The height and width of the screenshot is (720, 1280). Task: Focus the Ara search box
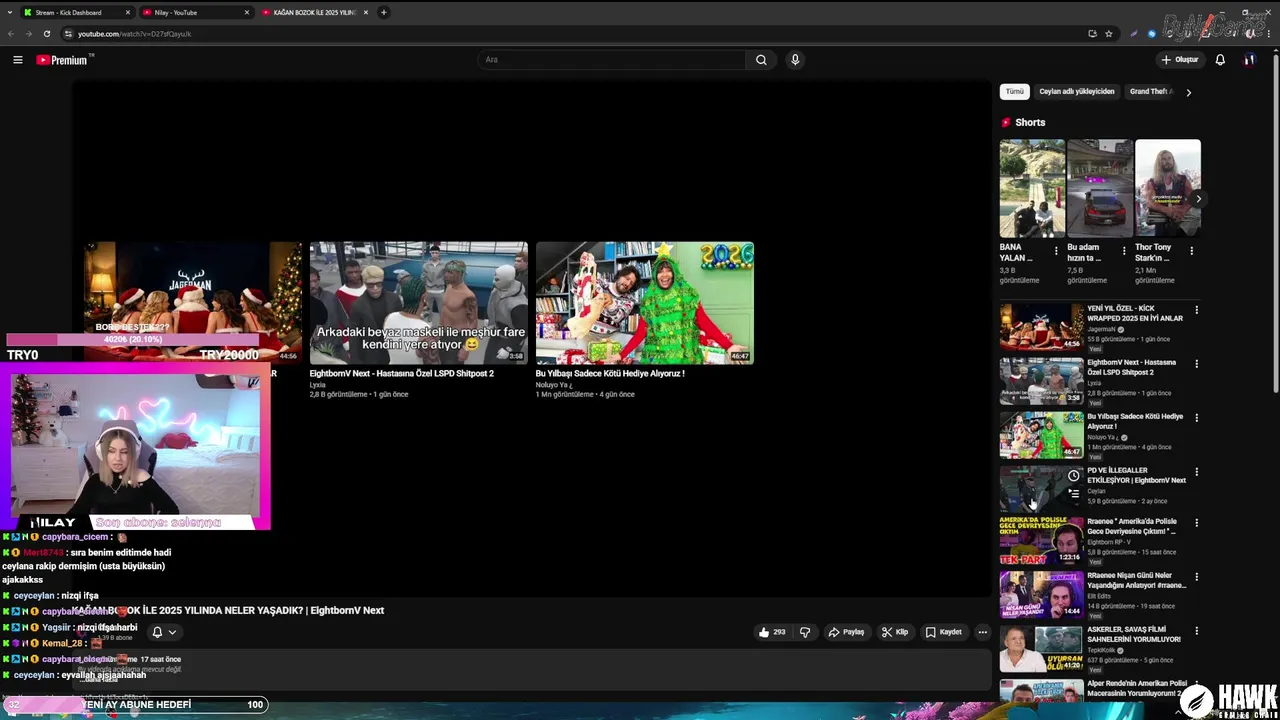[x=612, y=60]
